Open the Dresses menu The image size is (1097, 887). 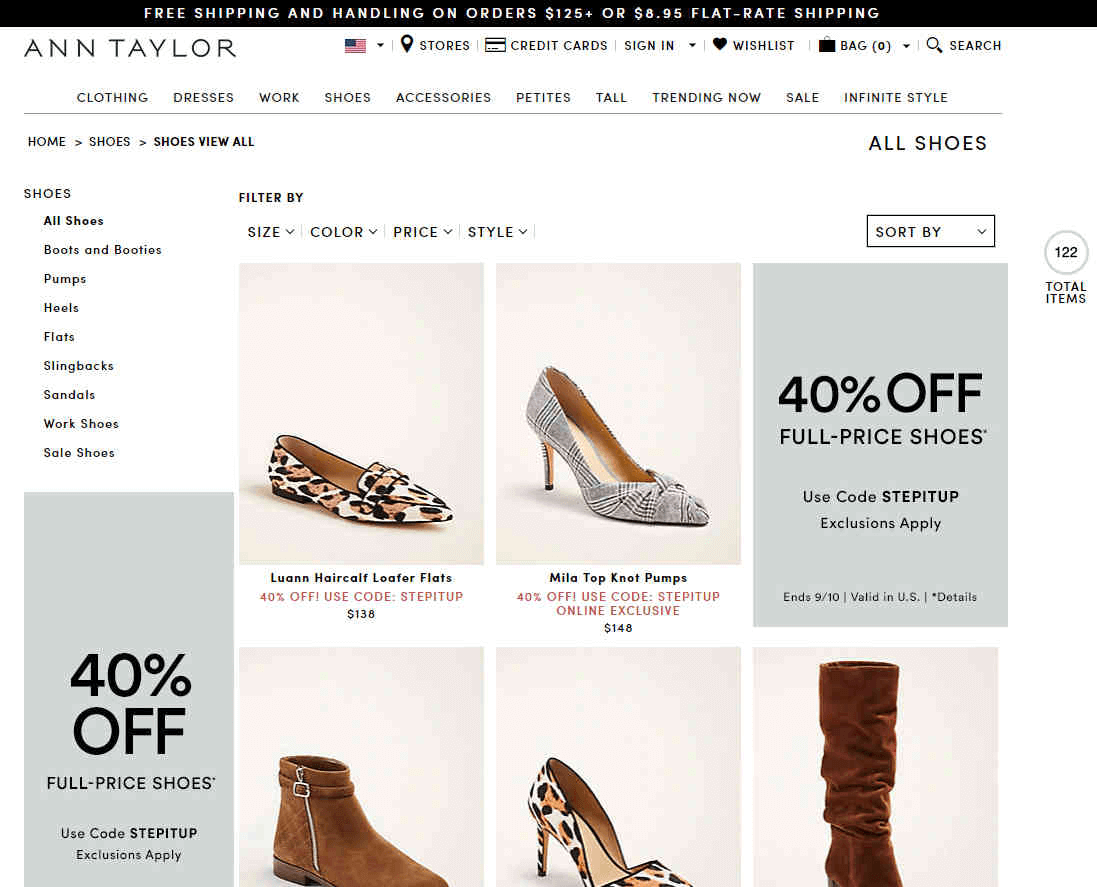point(204,97)
